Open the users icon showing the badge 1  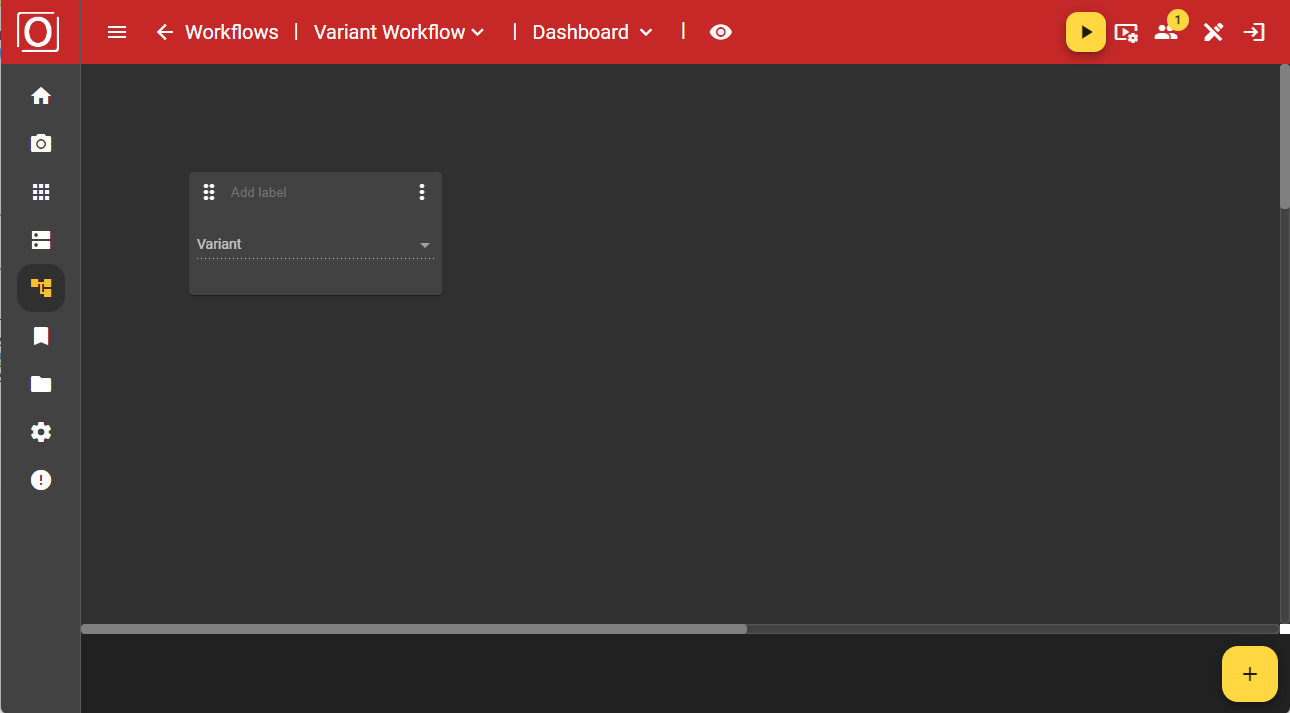click(x=1166, y=31)
